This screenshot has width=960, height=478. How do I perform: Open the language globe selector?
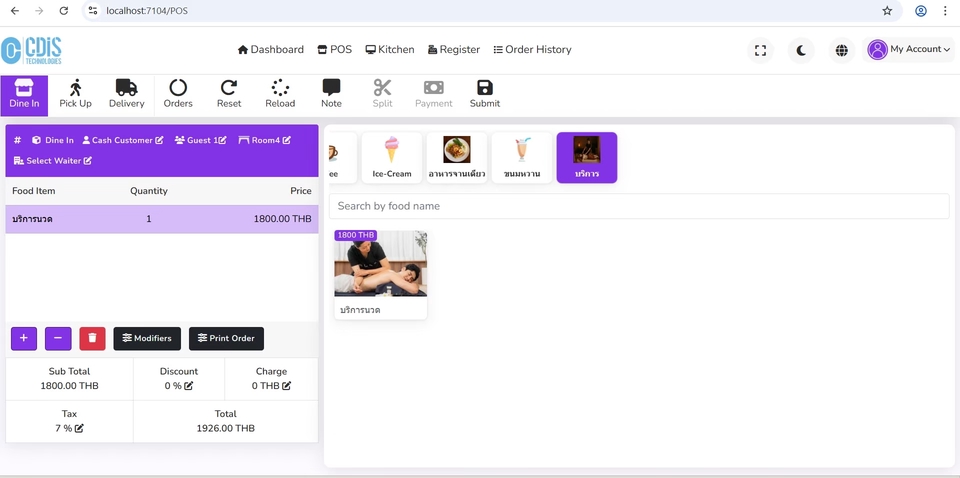click(x=842, y=50)
